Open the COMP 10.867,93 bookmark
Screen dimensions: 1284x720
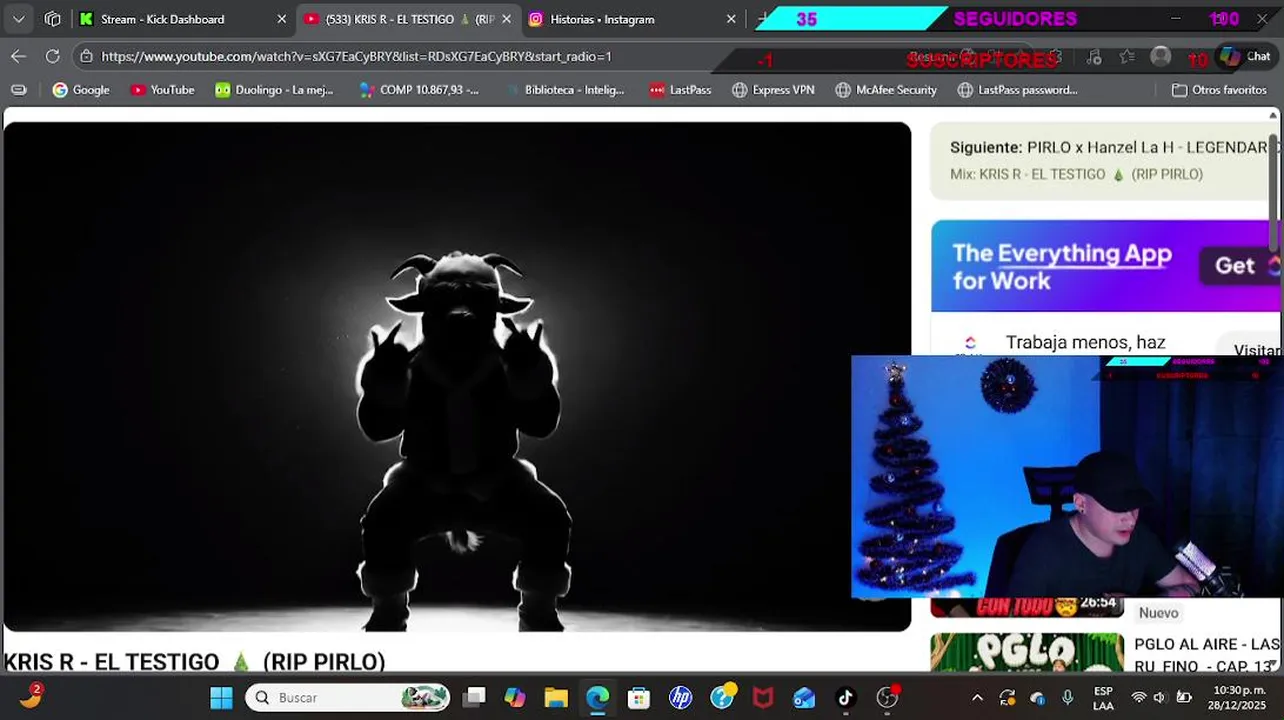(419, 90)
